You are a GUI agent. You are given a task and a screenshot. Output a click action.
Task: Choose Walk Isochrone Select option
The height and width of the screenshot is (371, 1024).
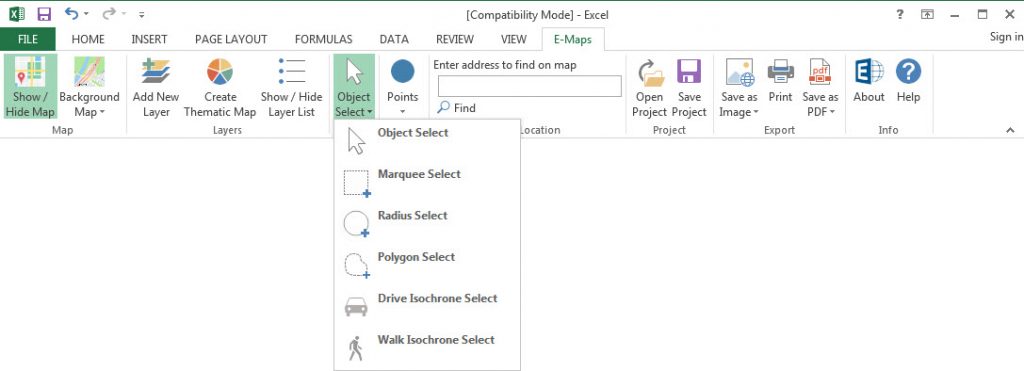pos(427,347)
